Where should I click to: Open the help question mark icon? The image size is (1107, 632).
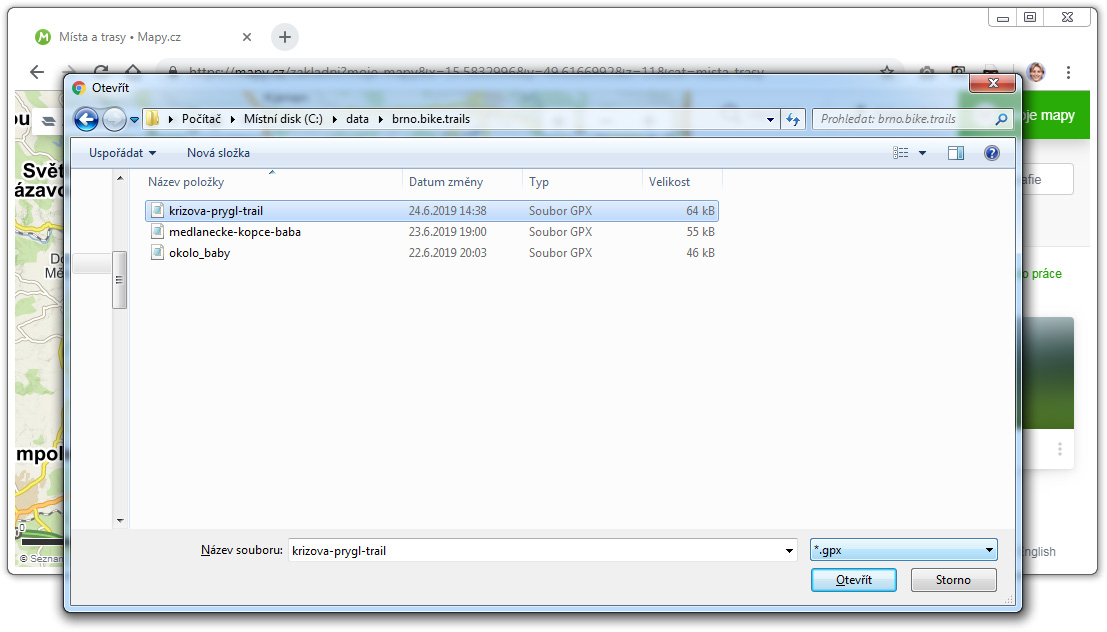[x=991, y=153]
